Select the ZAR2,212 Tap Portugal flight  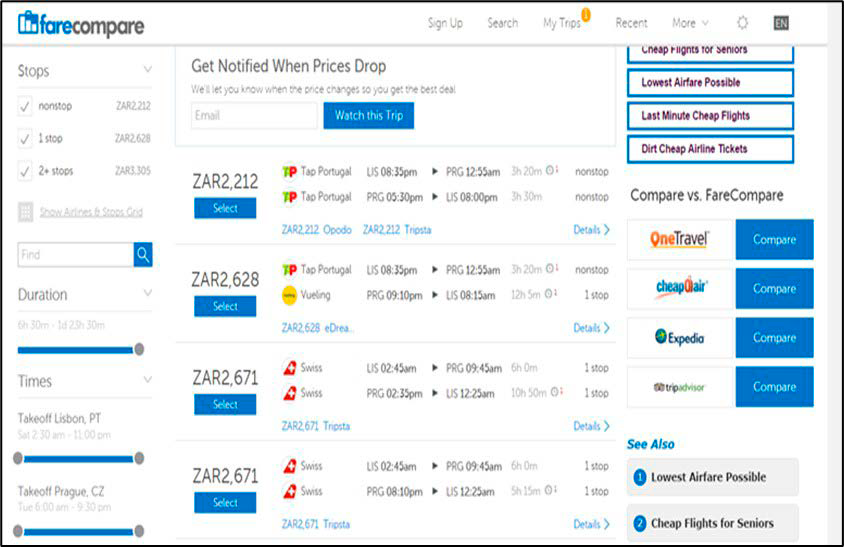(225, 208)
